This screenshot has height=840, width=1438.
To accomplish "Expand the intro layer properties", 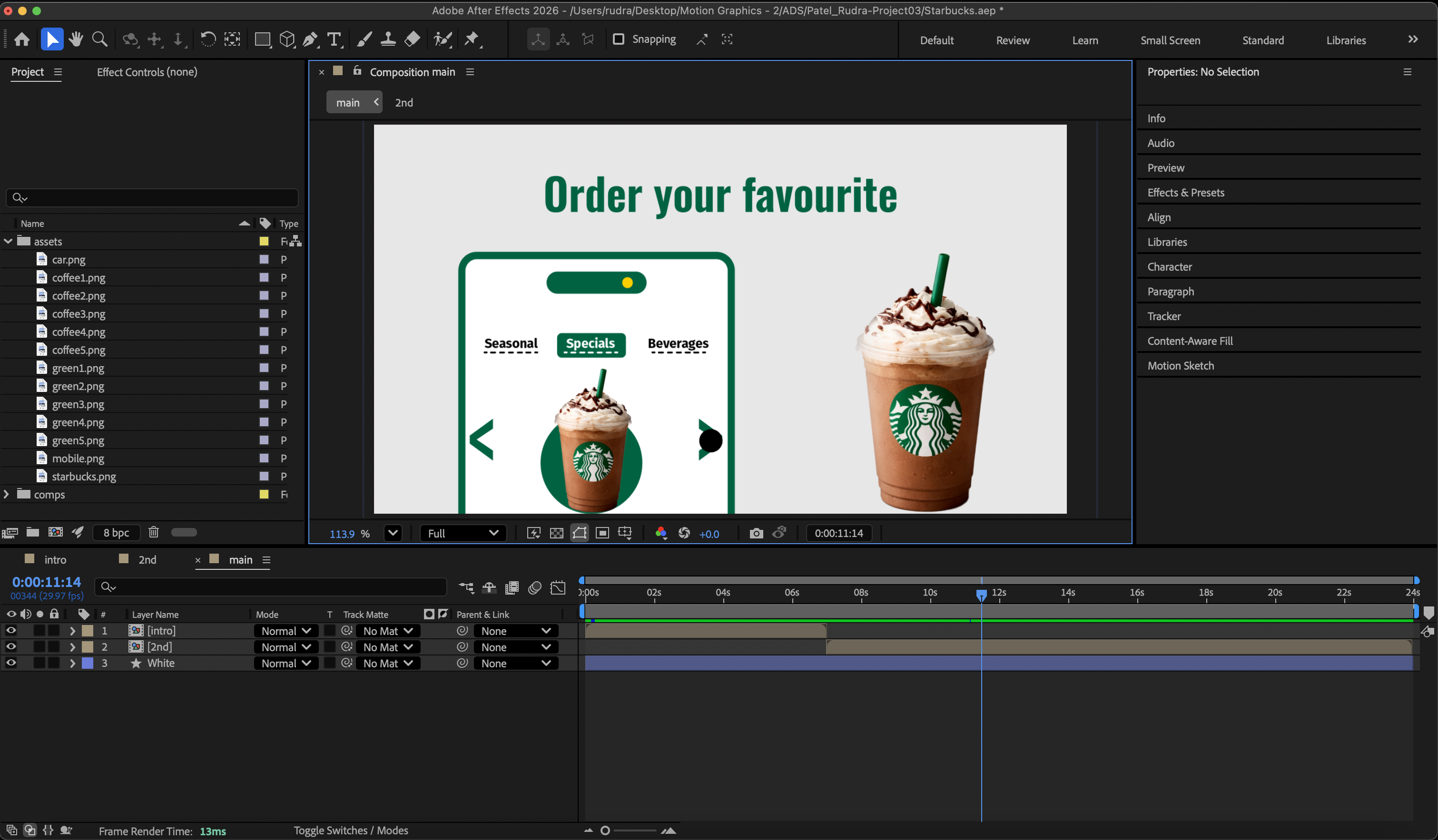I will coord(72,631).
